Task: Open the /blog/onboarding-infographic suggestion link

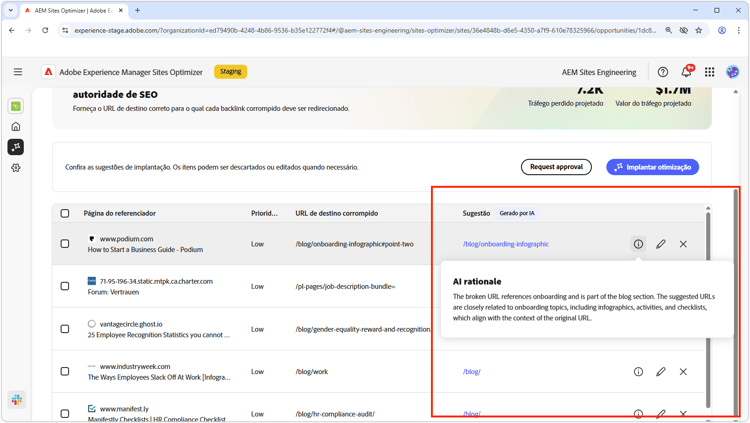Action: coord(506,244)
